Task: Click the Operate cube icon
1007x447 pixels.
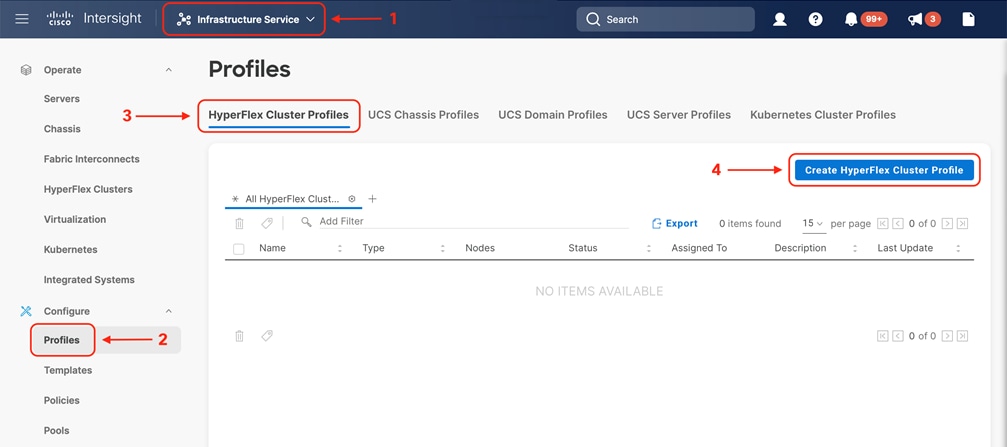Action: pos(26,70)
